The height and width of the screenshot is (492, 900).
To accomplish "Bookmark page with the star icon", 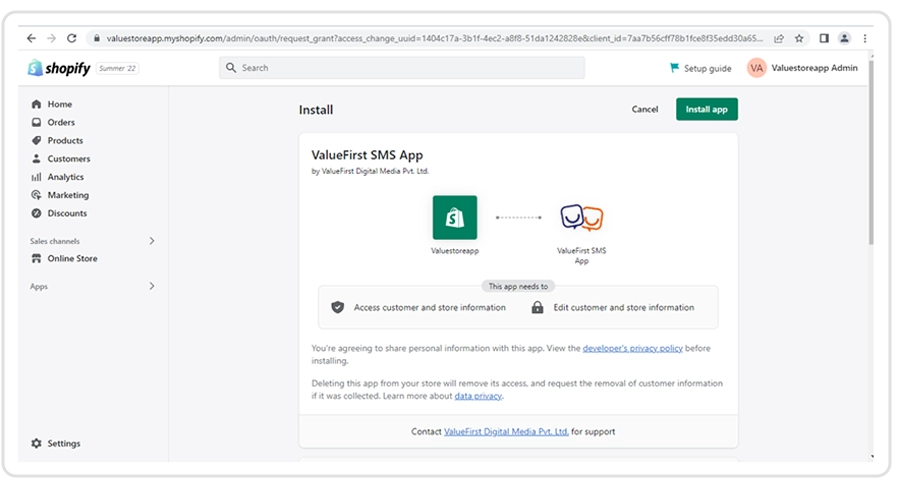I will point(799,38).
